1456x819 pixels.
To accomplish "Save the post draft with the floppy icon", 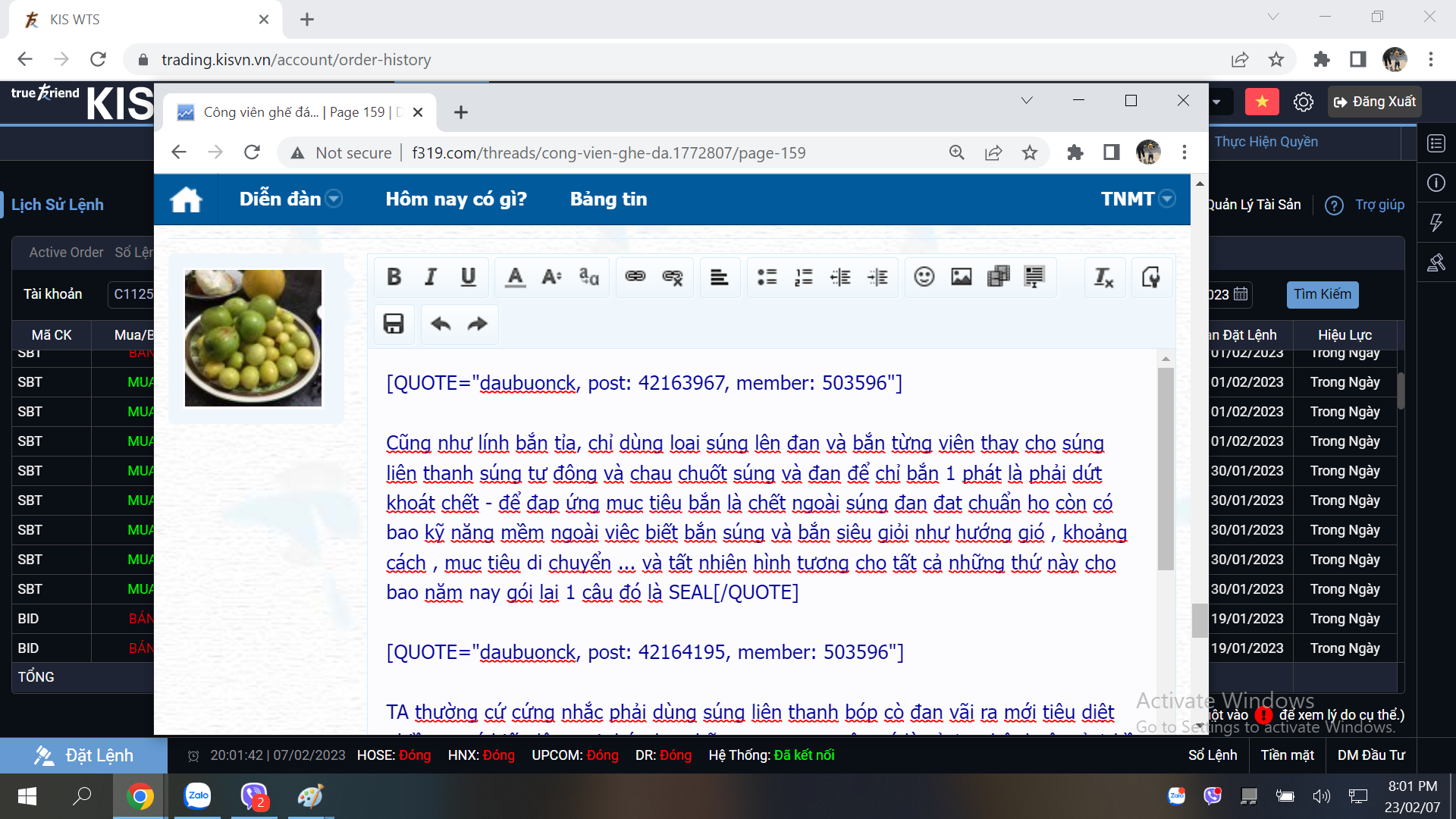I will point(394,323).
